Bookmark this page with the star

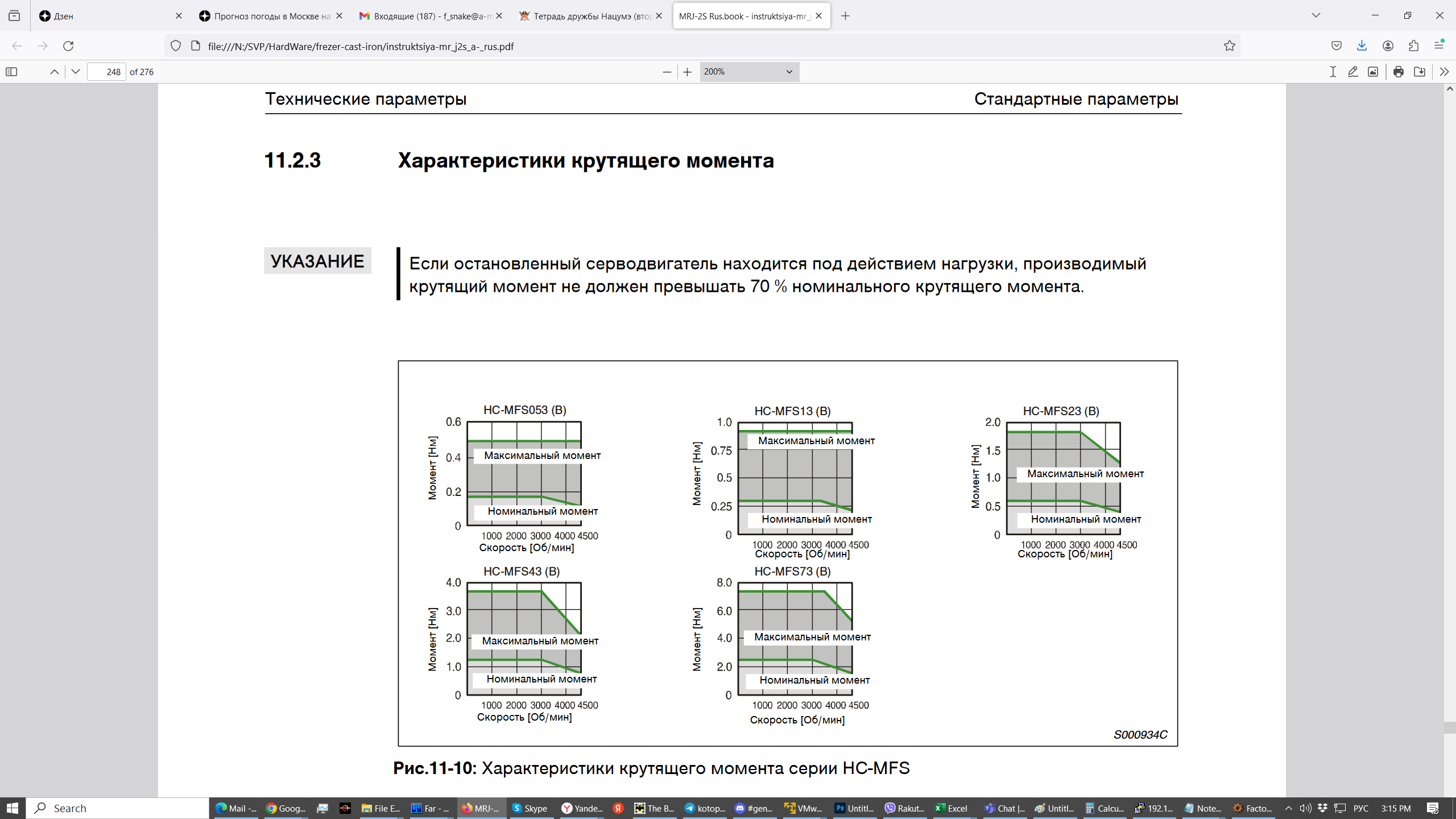tap(1229, 46)
